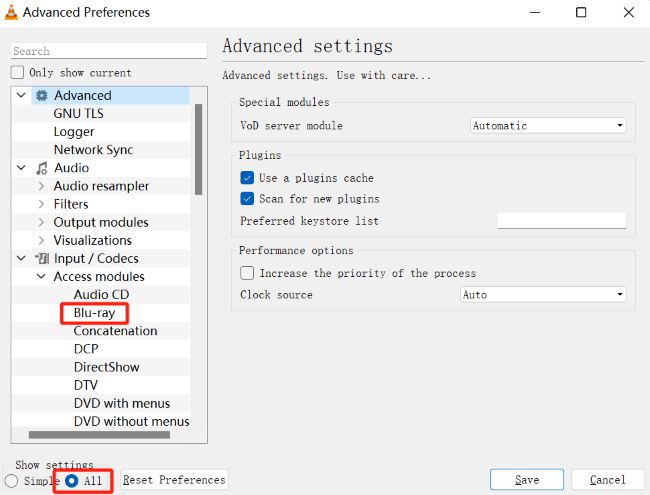Select Output modules tree item label
650x495 pixels.
coord(101,222)
